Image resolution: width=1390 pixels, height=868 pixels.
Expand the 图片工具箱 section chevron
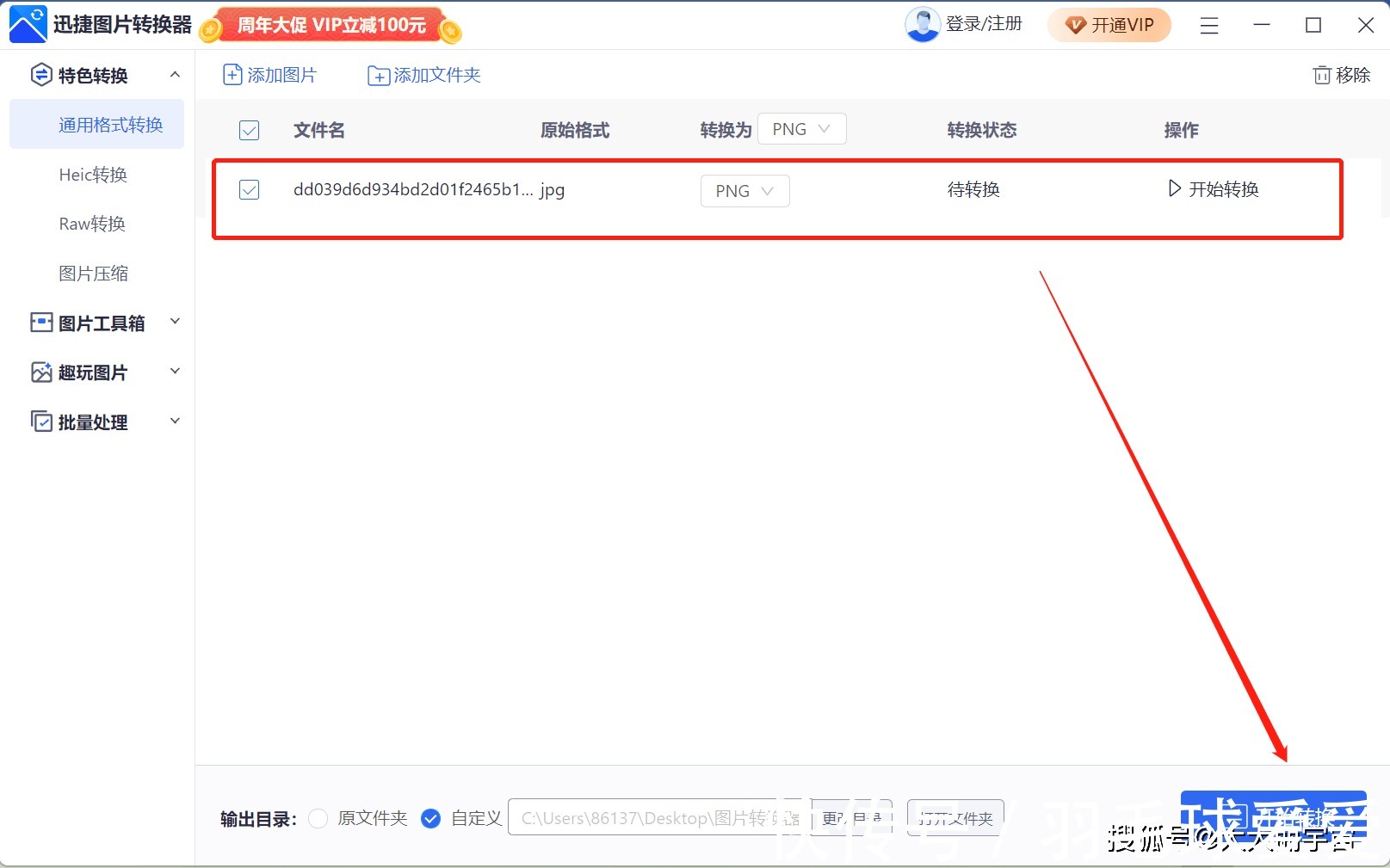pyautogui.click(x=175, y=322)
